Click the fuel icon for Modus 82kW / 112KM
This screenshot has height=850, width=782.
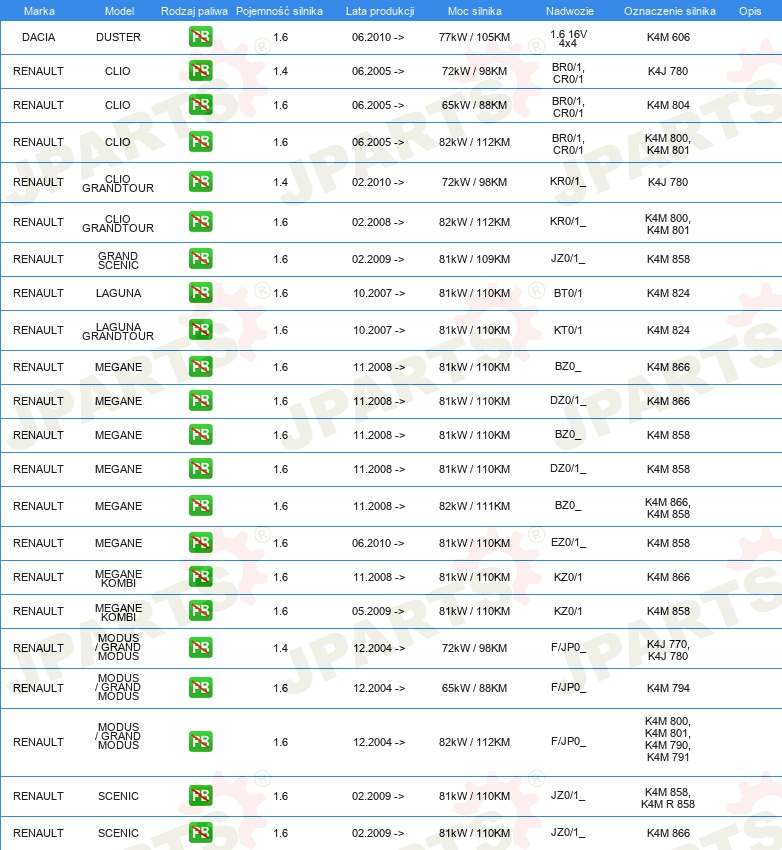[x=201, y=742]
